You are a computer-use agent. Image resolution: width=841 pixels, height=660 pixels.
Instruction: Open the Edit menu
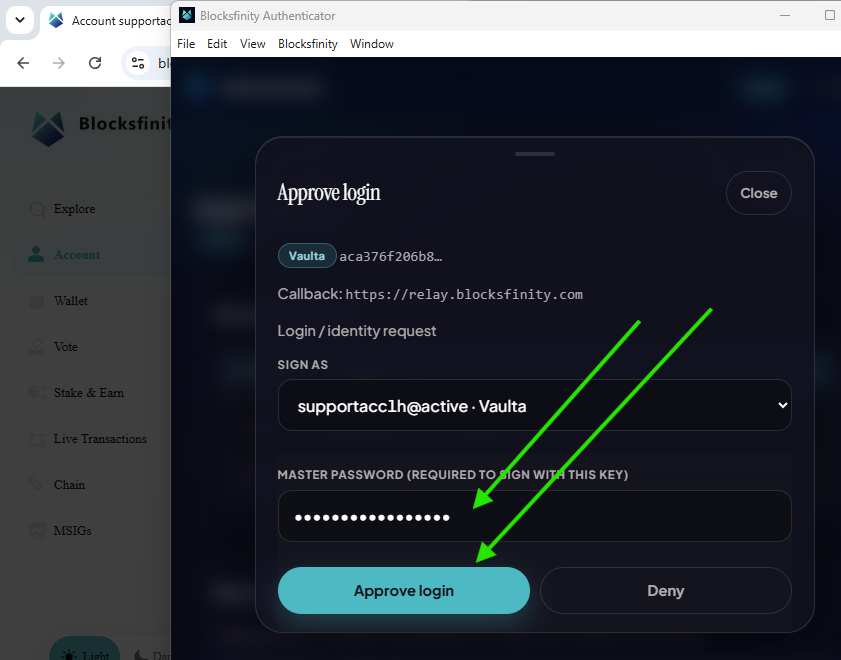(217, 44)
